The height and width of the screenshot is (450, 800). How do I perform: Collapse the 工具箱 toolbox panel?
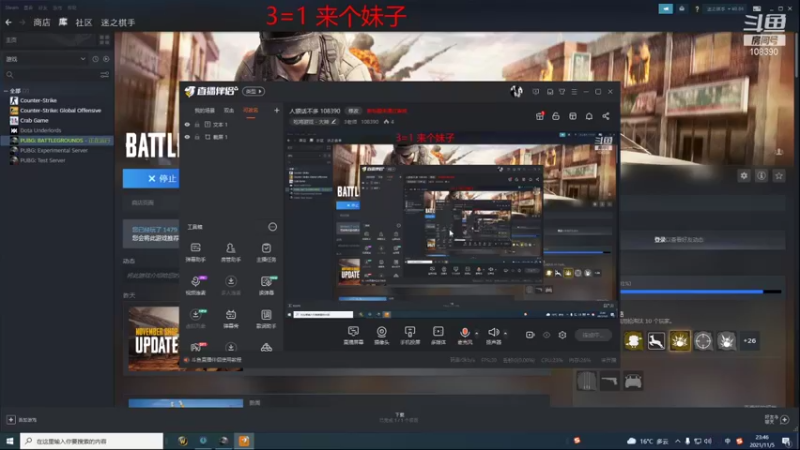272,227
